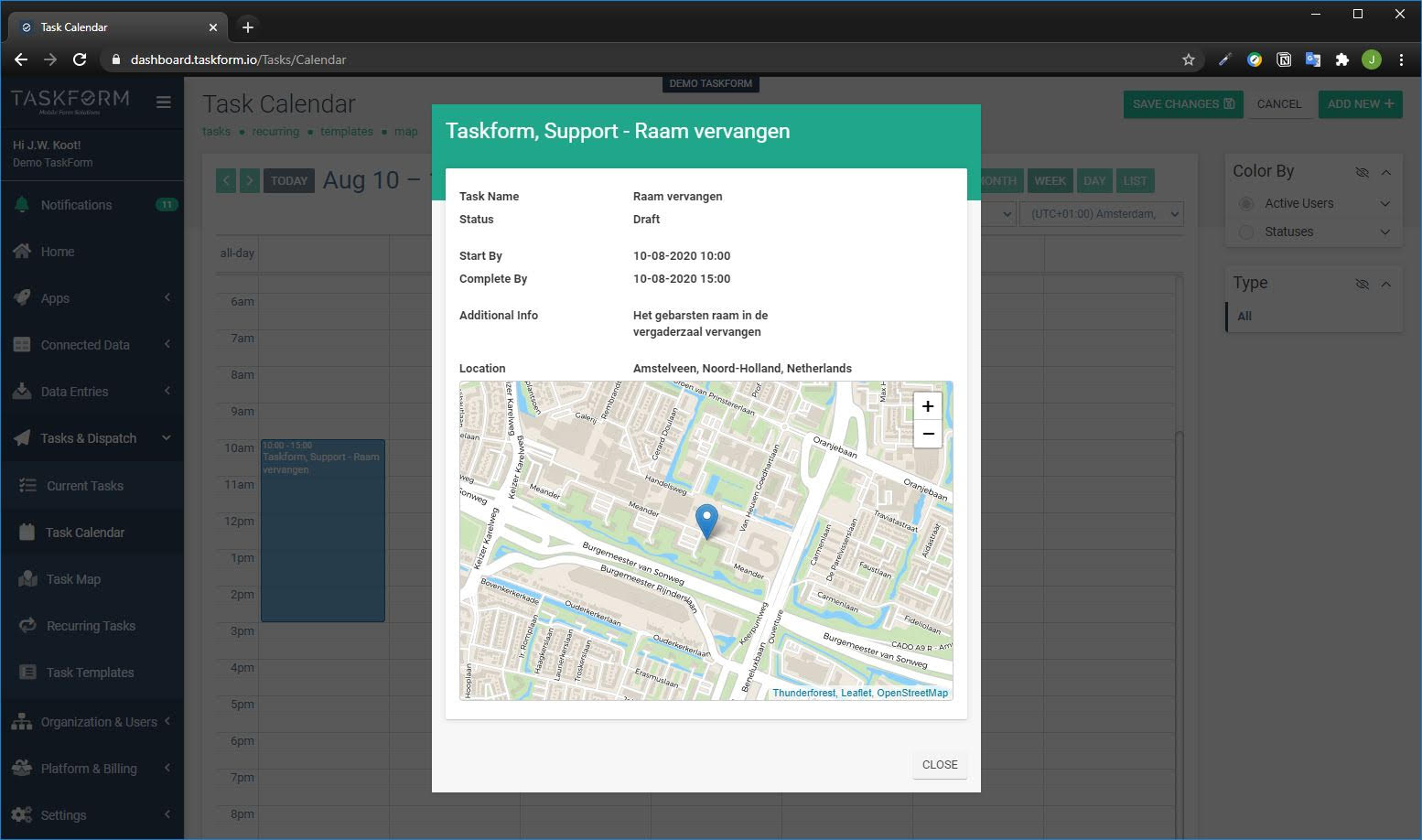Open the Thunderforest attribution link
The height and width of the screenshot is (840, 1422).
click(x=803, y=693)
